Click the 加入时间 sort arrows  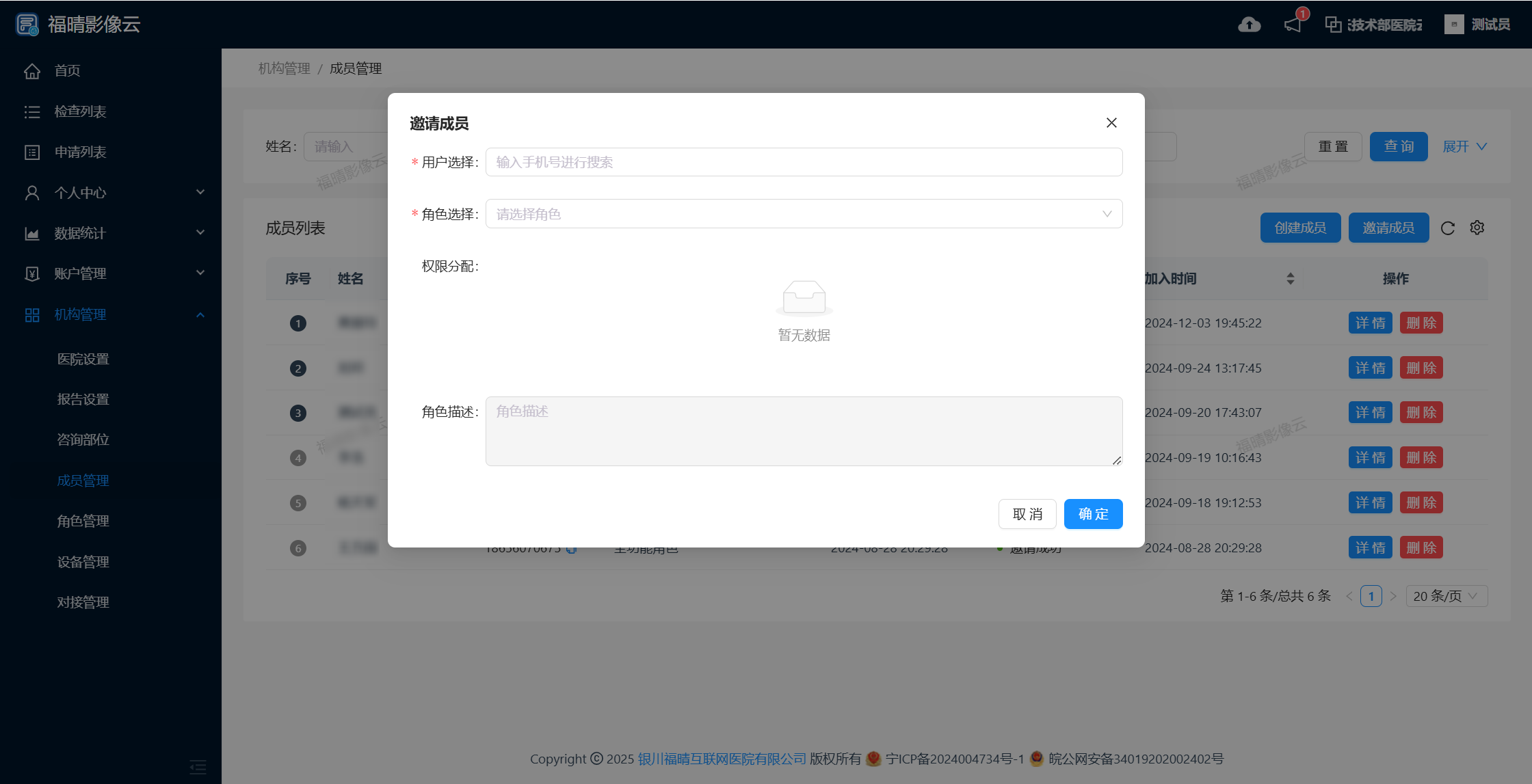point(1290,279)
